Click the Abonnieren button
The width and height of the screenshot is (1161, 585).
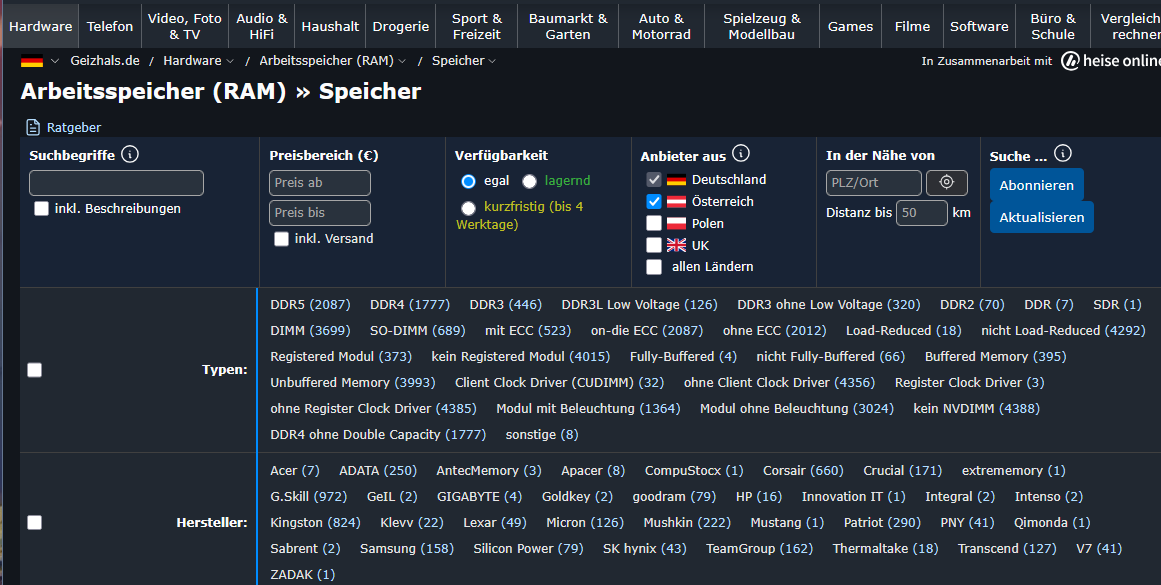pyautogui.click(x=1036, y=185)
